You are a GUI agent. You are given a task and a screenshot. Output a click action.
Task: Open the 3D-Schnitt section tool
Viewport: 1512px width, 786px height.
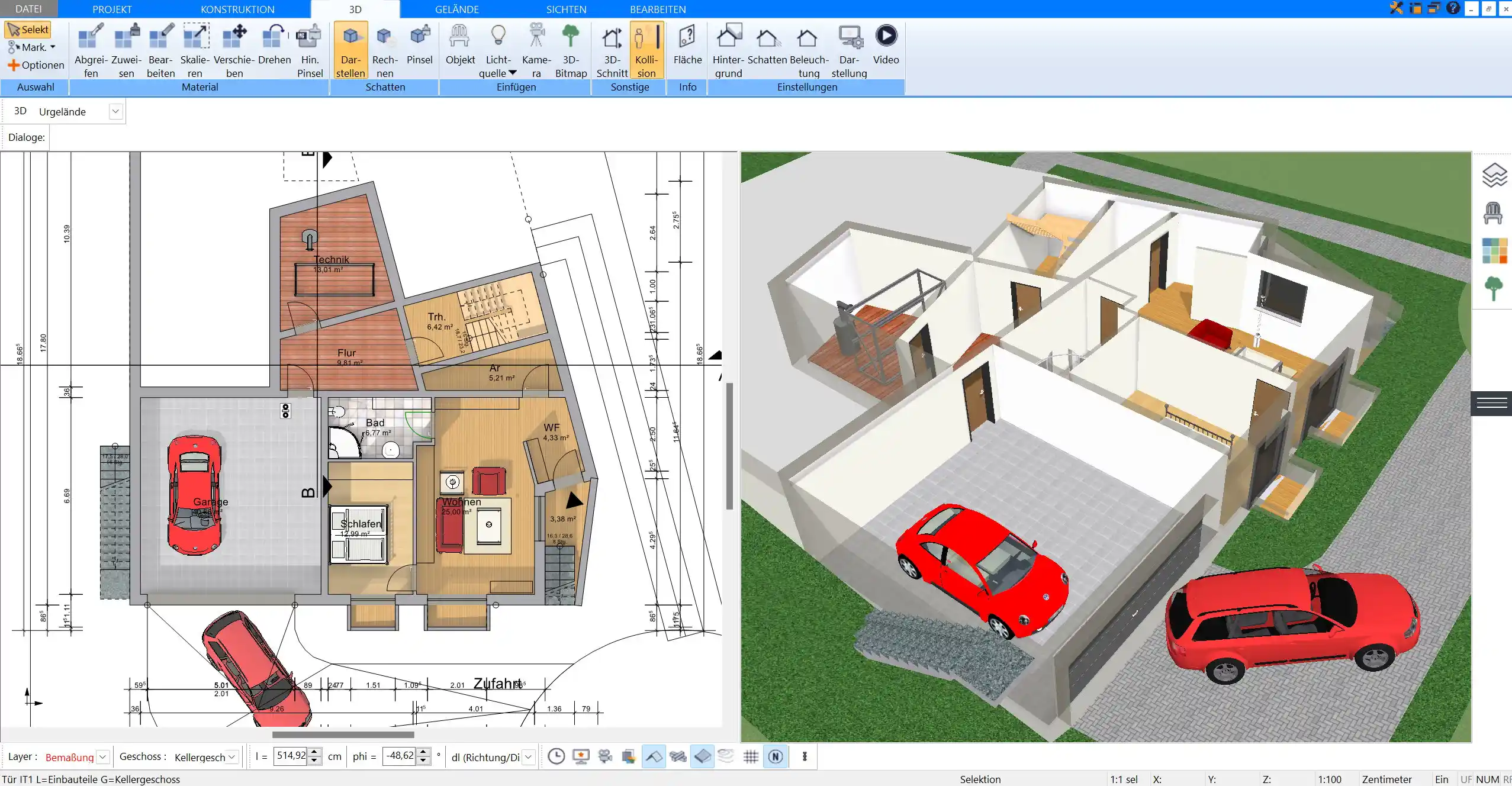612,50
